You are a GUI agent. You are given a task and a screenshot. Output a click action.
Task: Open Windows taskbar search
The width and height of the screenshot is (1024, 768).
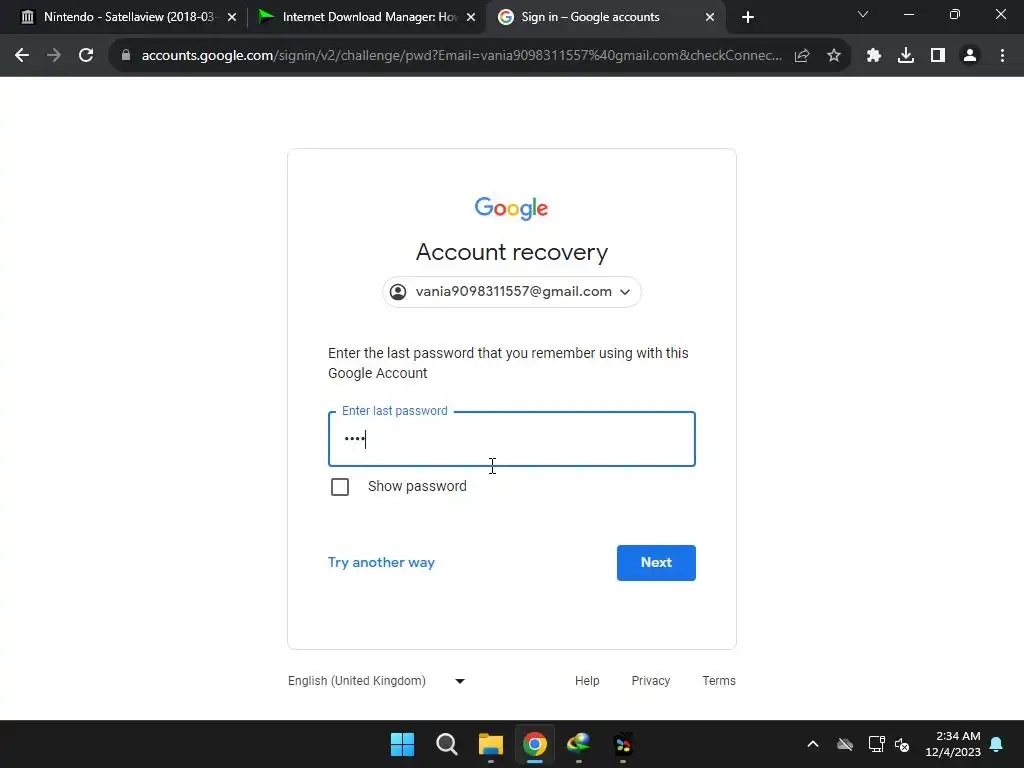pos(447,744)
